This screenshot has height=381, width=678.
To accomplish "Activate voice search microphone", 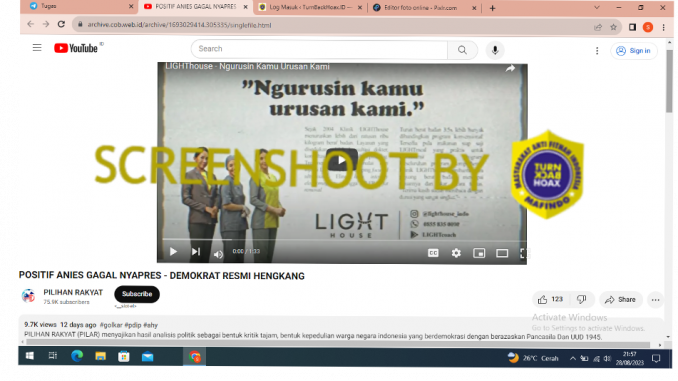I will tap(495, 50).
